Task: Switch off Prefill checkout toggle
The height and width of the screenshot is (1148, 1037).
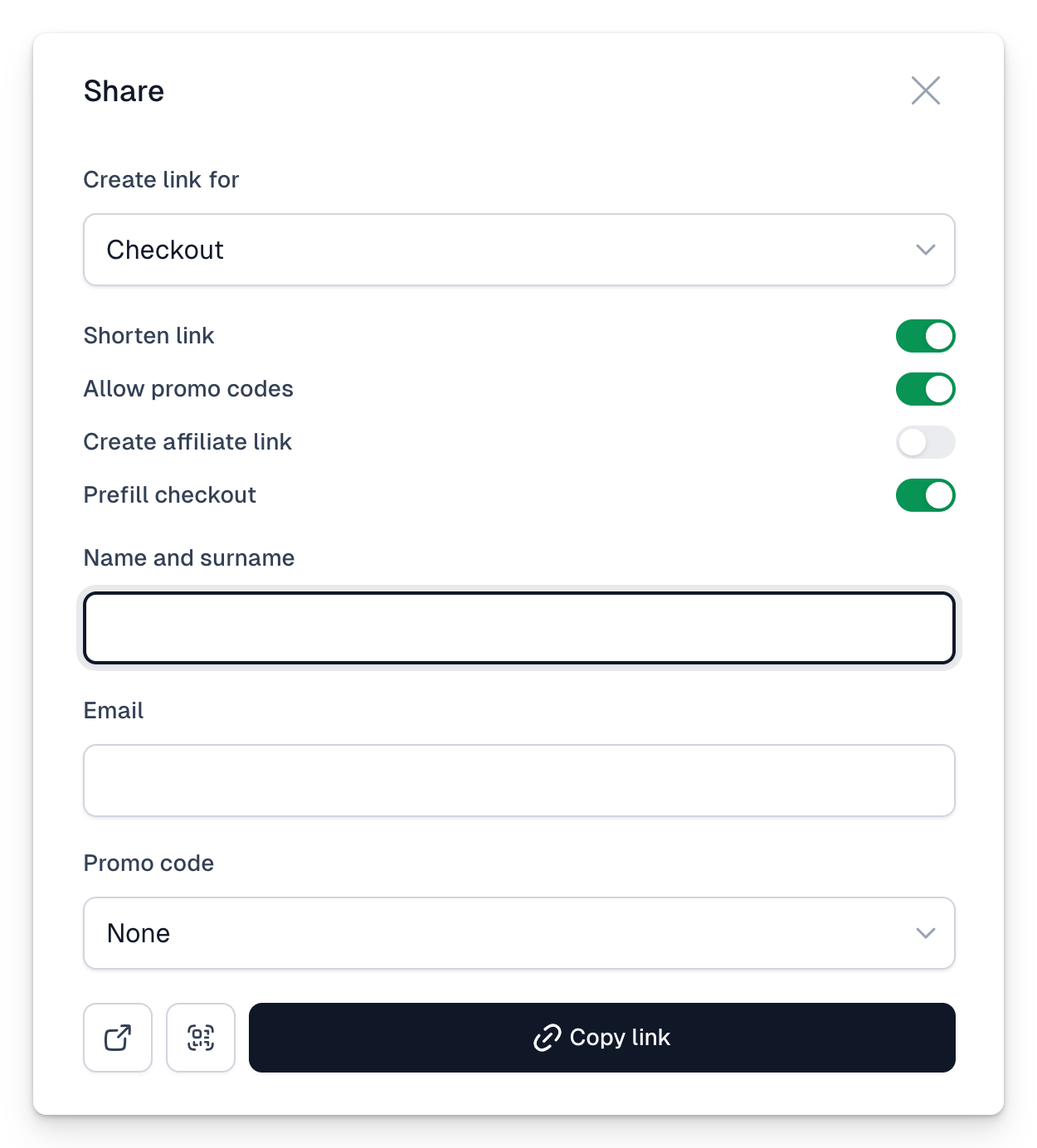Action: [926, 495]
